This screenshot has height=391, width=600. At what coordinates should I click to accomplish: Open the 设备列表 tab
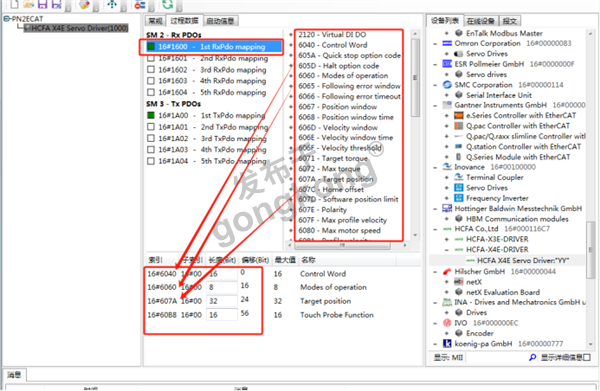pos(445,21)
